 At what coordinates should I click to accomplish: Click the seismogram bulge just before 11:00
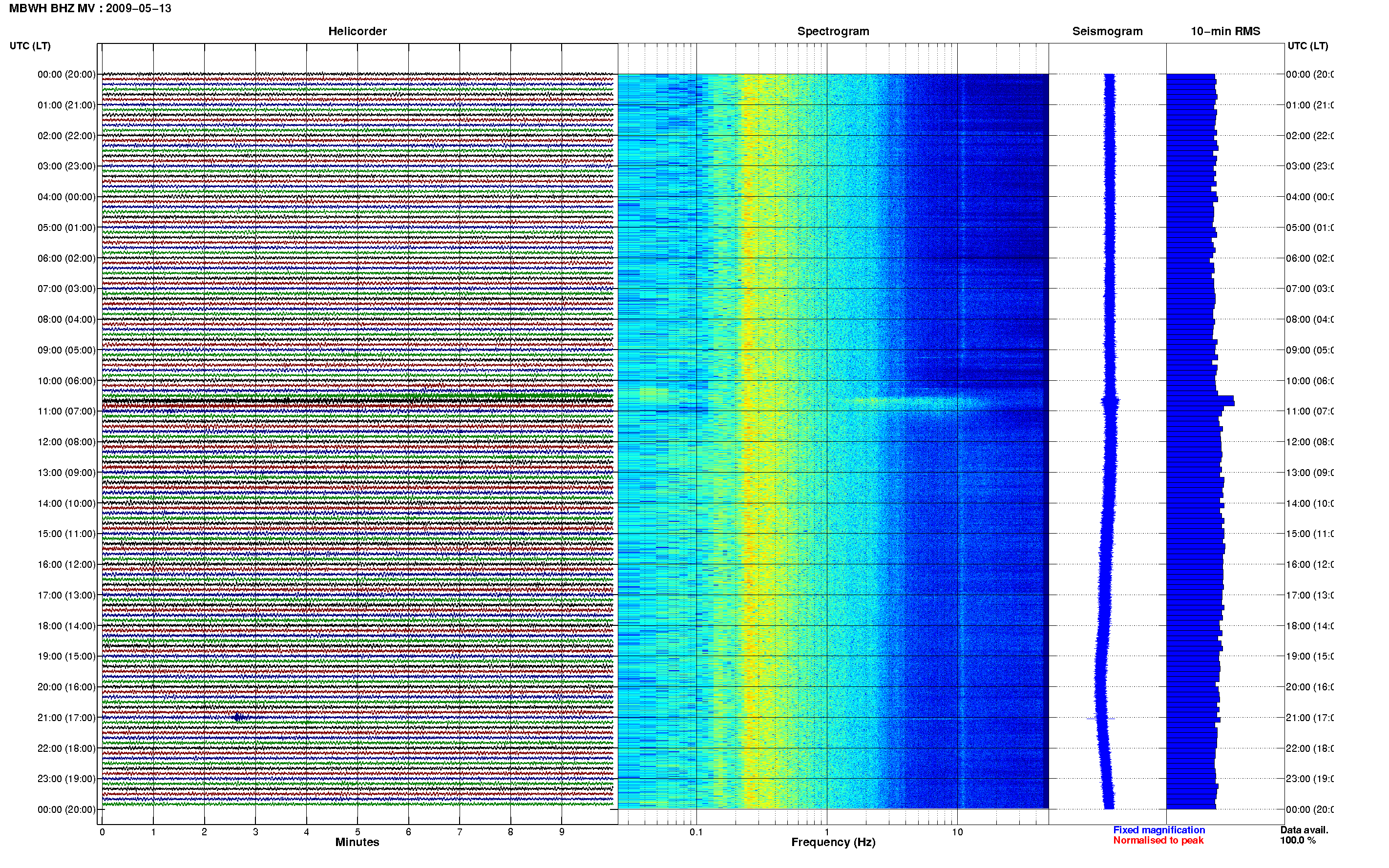tap(1111, 401)
